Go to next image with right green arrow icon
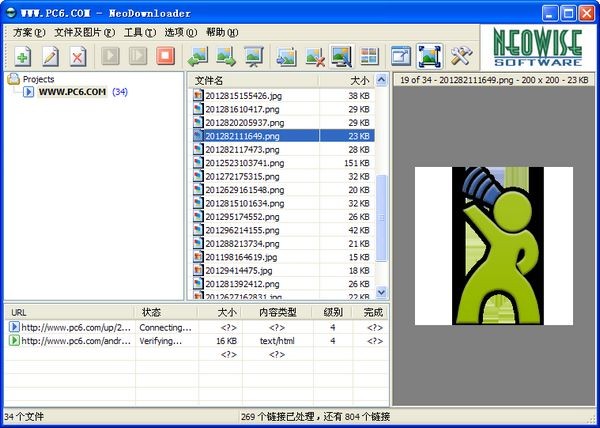This screenshot has height=428, width=600. coord(226,56)
